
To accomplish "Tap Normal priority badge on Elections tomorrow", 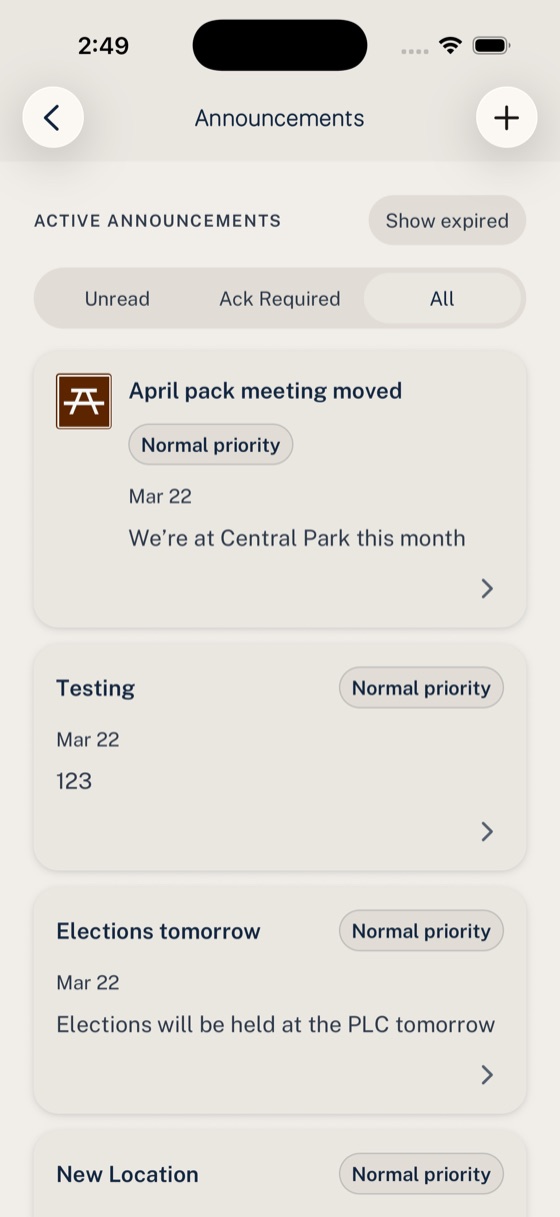I will 421,931.
